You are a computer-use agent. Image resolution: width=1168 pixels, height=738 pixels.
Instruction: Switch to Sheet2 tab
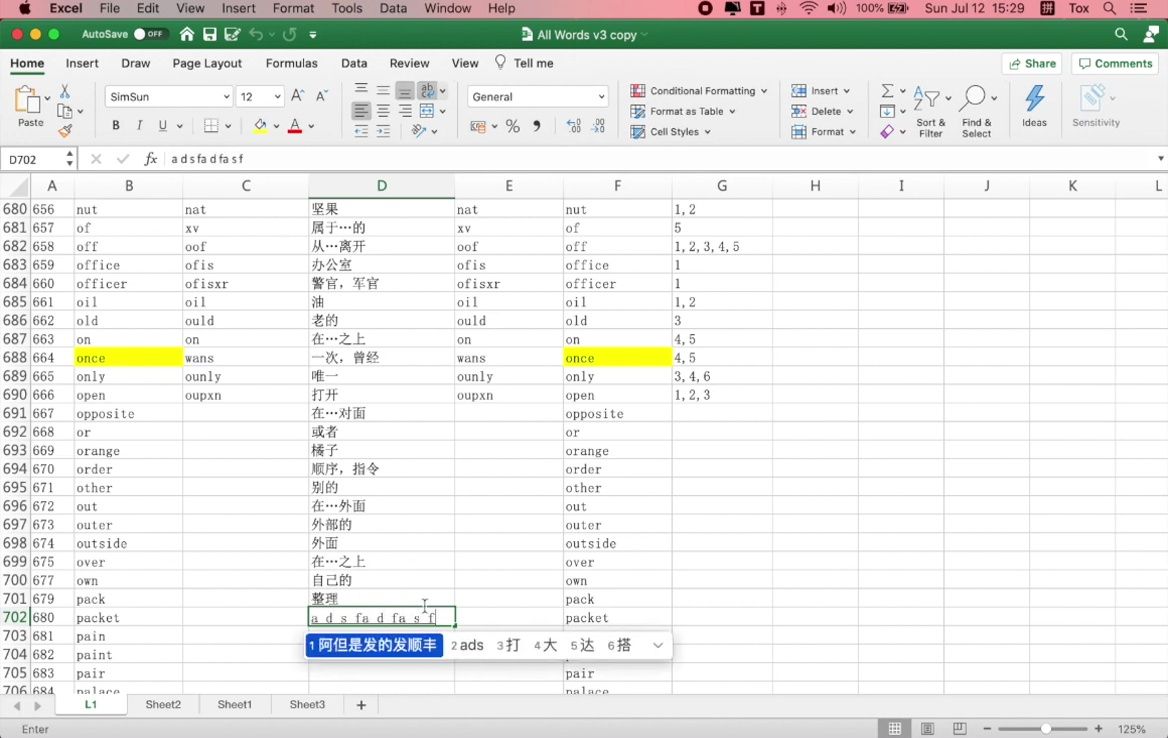(x=163, y=704)
